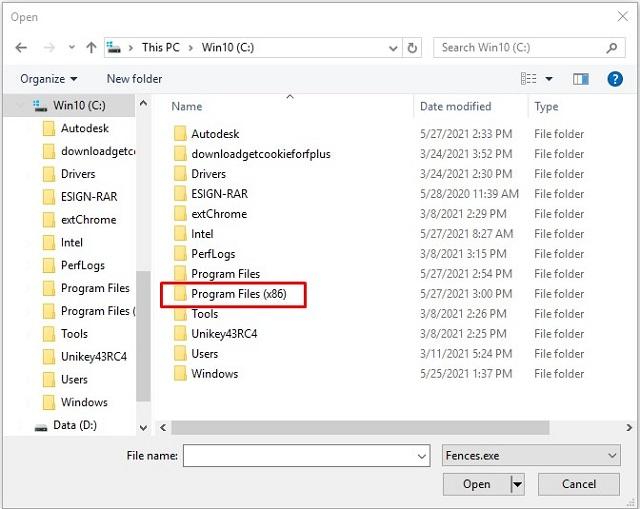Select This PC in the address bar
Screen dimensions: 640x509
161,47
